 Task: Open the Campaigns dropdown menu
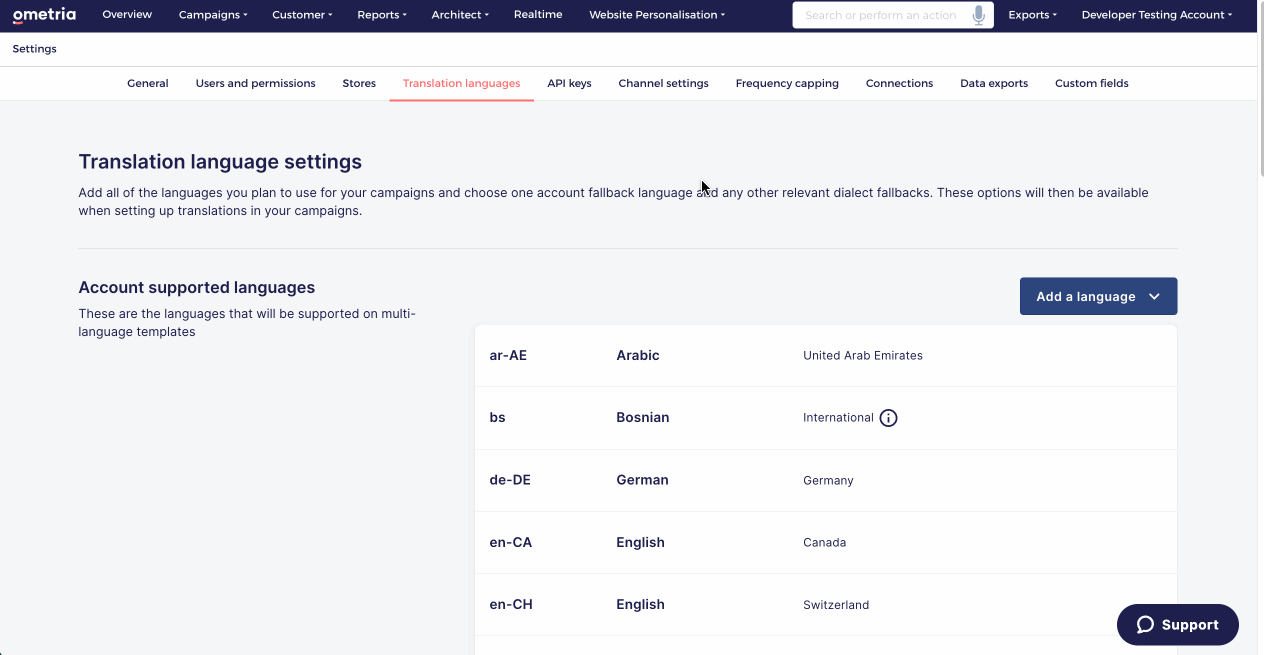pos(213,15)
